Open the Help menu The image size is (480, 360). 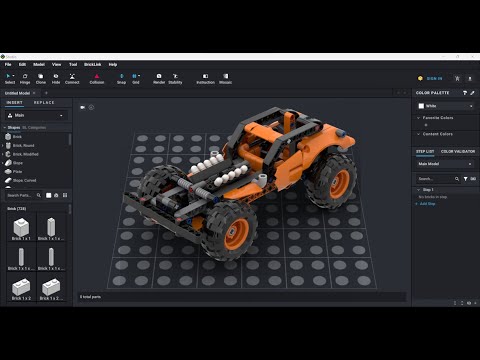(113, 64)
